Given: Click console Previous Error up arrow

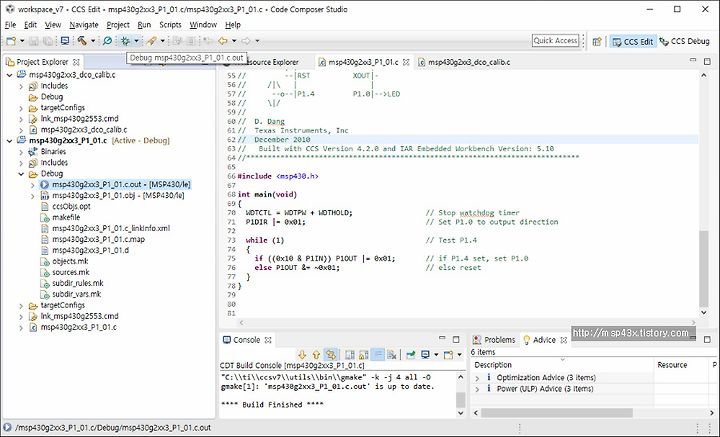Looking at the screenshot, I should [316, 354].
